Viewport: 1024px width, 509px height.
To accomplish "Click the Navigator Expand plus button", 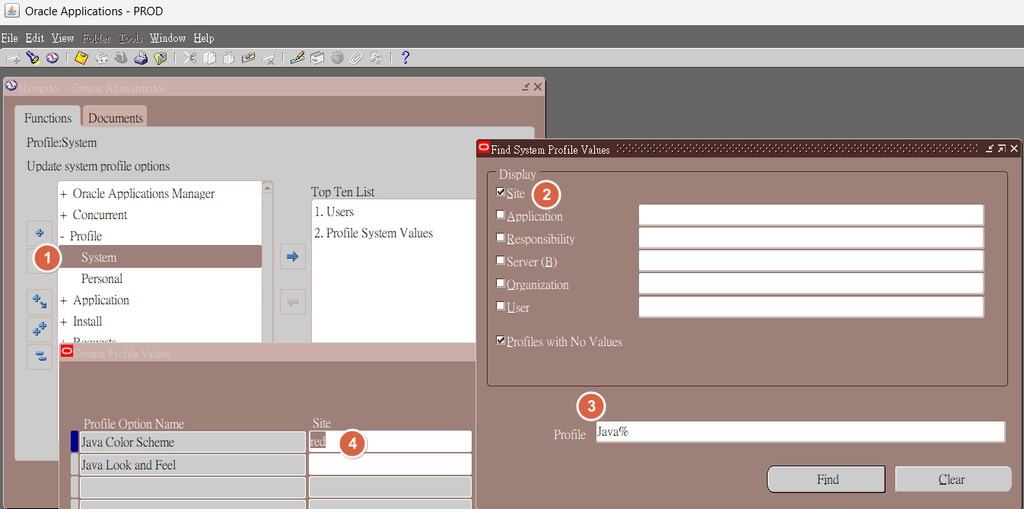I will (39, 233).
